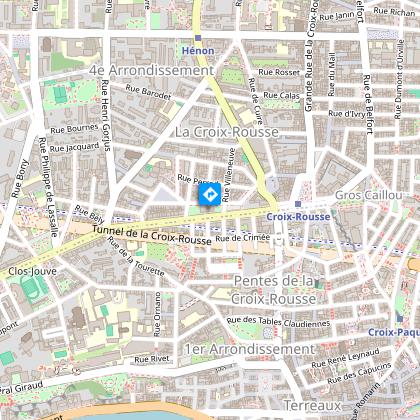Image resolution: width=420 pixels, height=420 pixels.
Task: Click the Rue de Belfort street label
Action: [x=367, y=104]
